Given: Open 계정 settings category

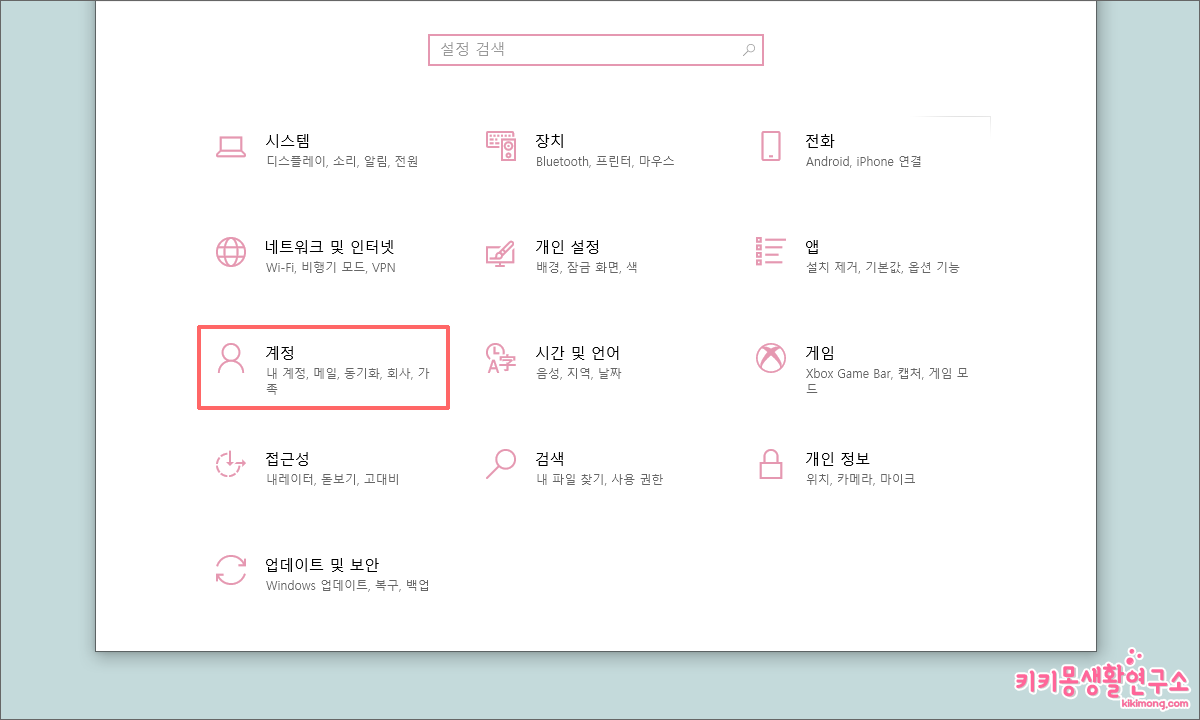Looking at the screenshot, I should tap(320, 367).
